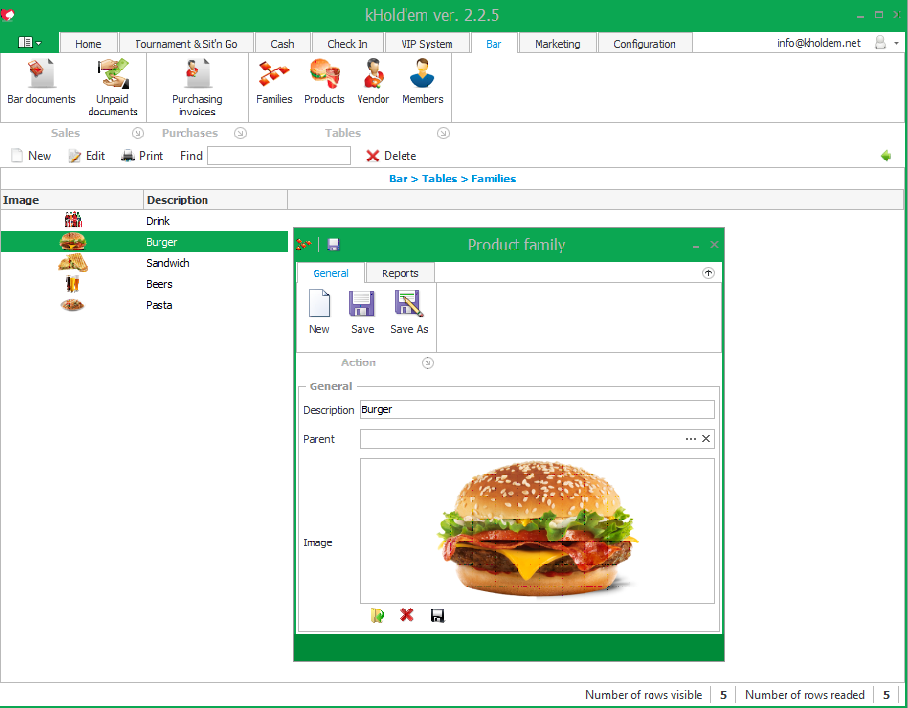The width and height of the screenshot is (908, 708).
Task: Click Purchasing invoices icon
Action: (197, 75)
